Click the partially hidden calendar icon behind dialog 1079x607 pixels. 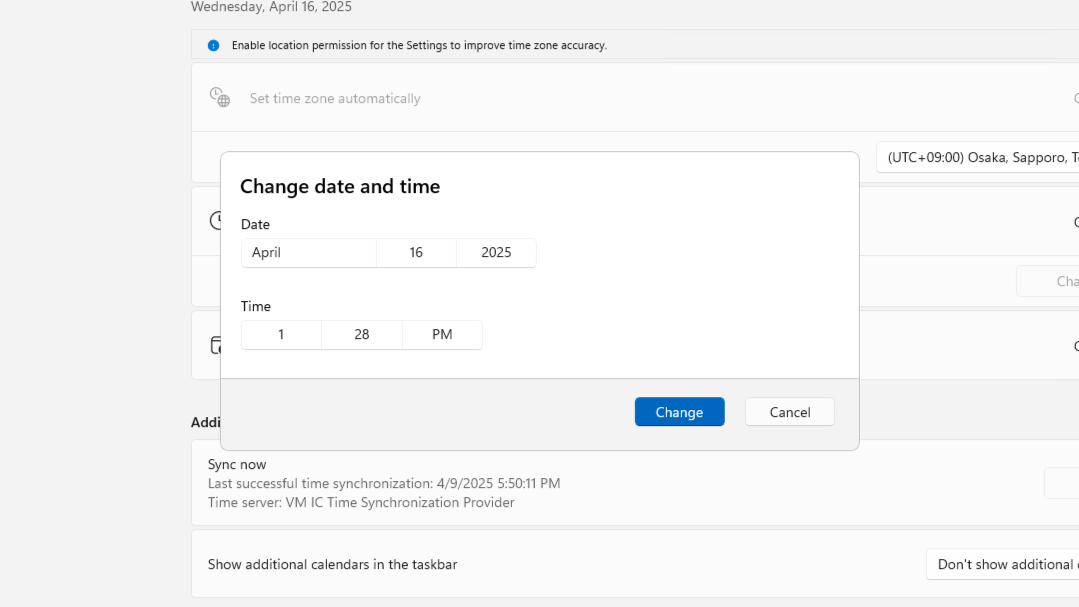(214, 345)
